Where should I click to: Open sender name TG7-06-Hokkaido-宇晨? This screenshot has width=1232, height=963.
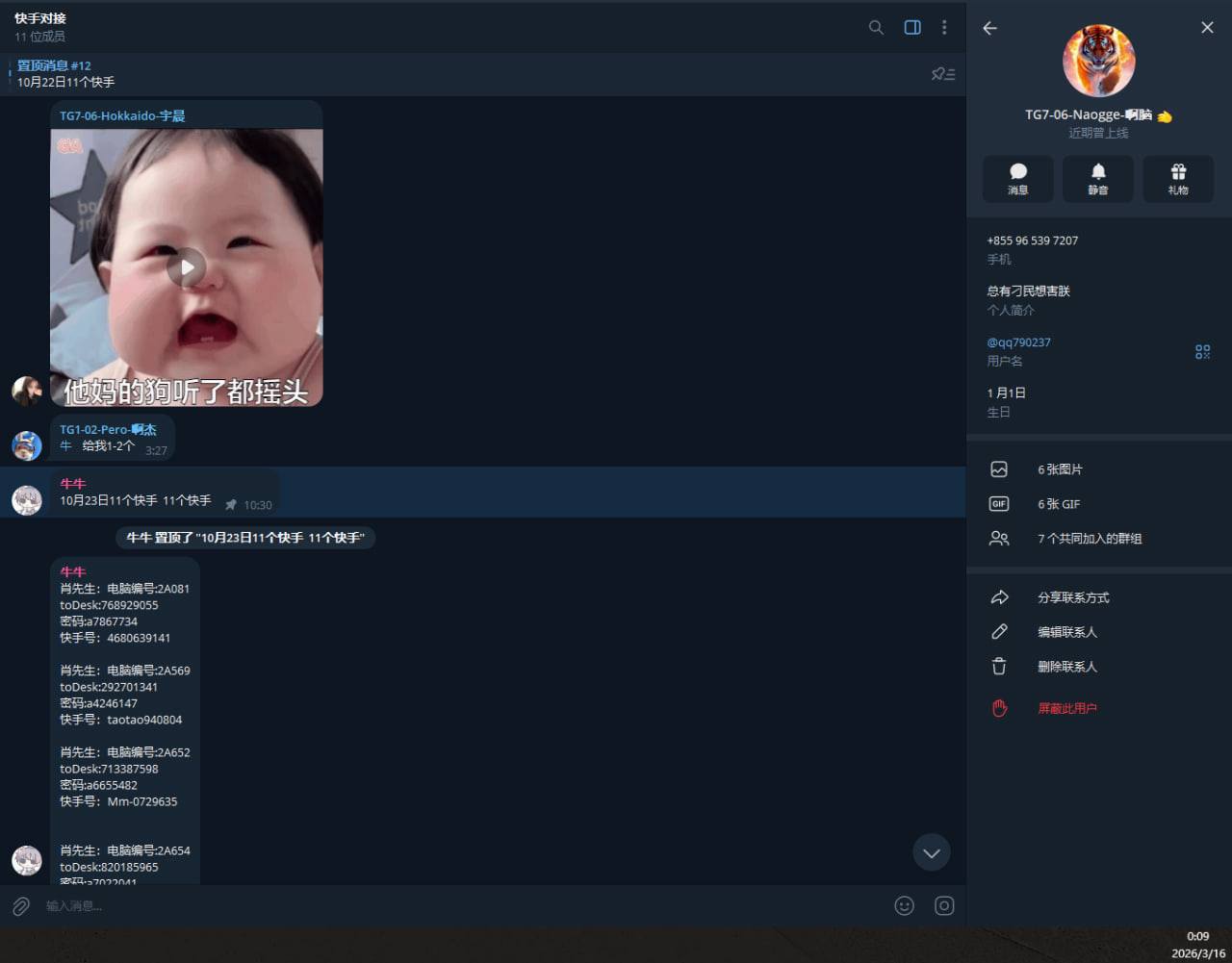(x=122, y=115)
